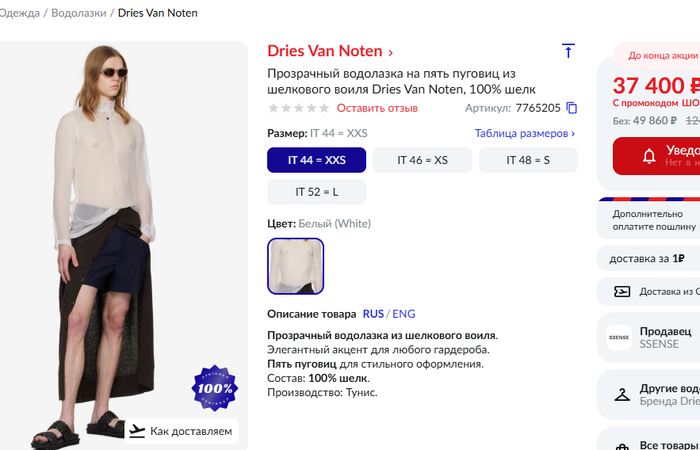The width and height of the screenshot is (700, 450).
Task: Open the 'Таблица размеров' size chart
Action: click(524, 133)
